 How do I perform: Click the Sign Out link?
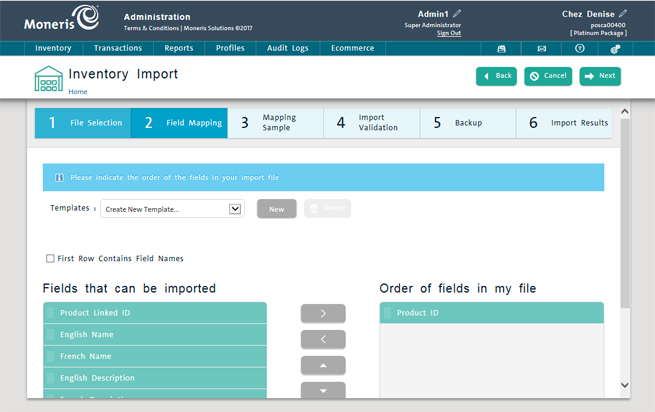[x=449, y=33]
